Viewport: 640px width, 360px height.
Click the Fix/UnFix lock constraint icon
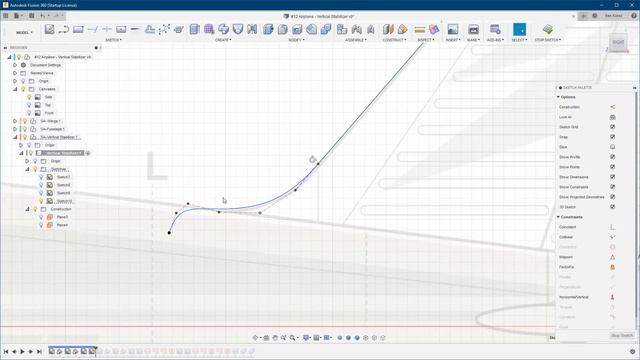[612, 267]
